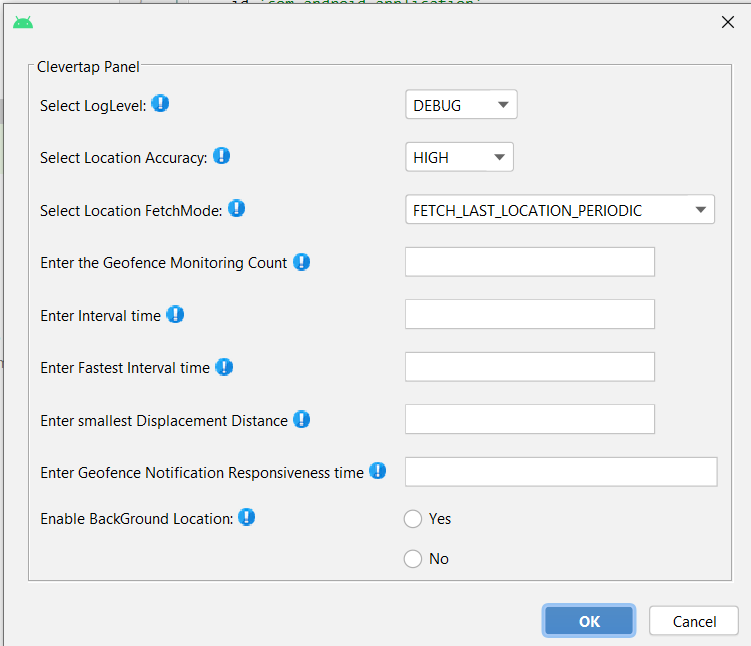Viewport: 751px width, 646px height.
Task: Click info icon beside Enable BackGround Location
Action: point(247,517)
